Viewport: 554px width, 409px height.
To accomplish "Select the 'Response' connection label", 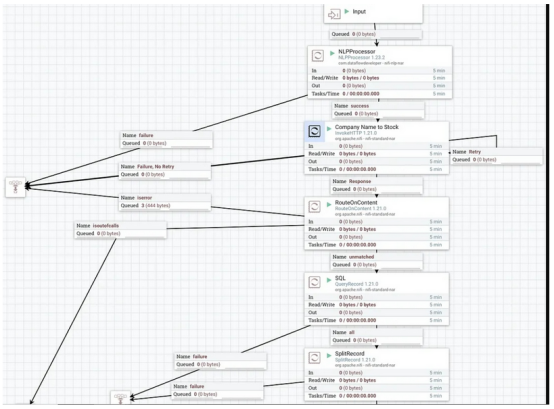I will click(x=377, y=185).
